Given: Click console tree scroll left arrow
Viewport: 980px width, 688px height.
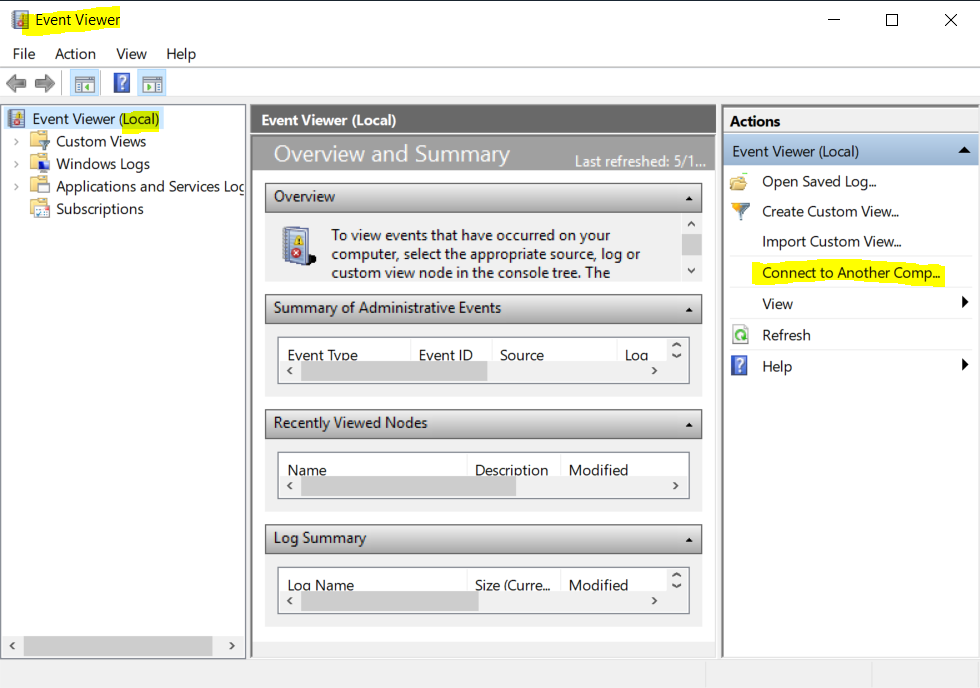Looking at the screenshot, I should [12, 646].
